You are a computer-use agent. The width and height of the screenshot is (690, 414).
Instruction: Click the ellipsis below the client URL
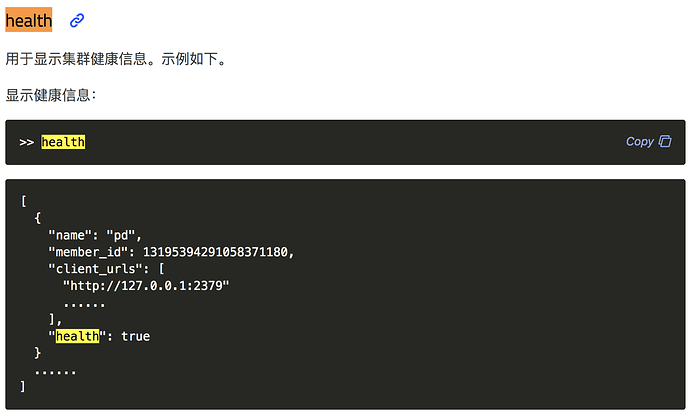pos(84,302)
